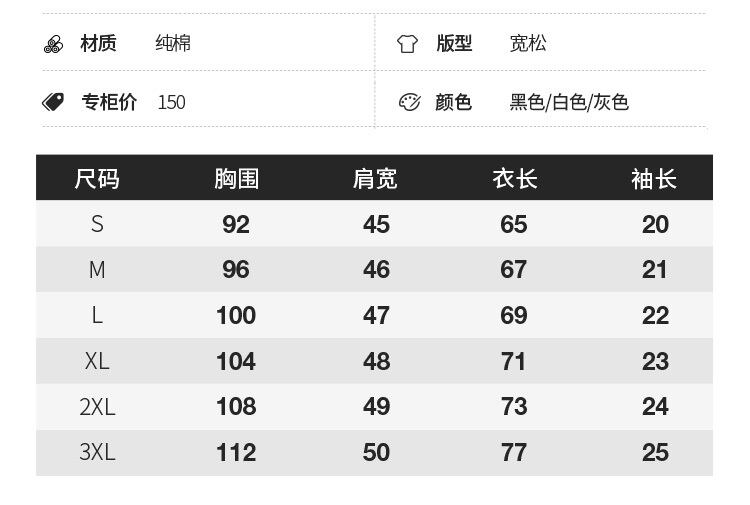Click the shoulder width value 49
Image resolution: width=750 pixels, height=505 pixels.
pyautogui.click(x=376, y=407)
